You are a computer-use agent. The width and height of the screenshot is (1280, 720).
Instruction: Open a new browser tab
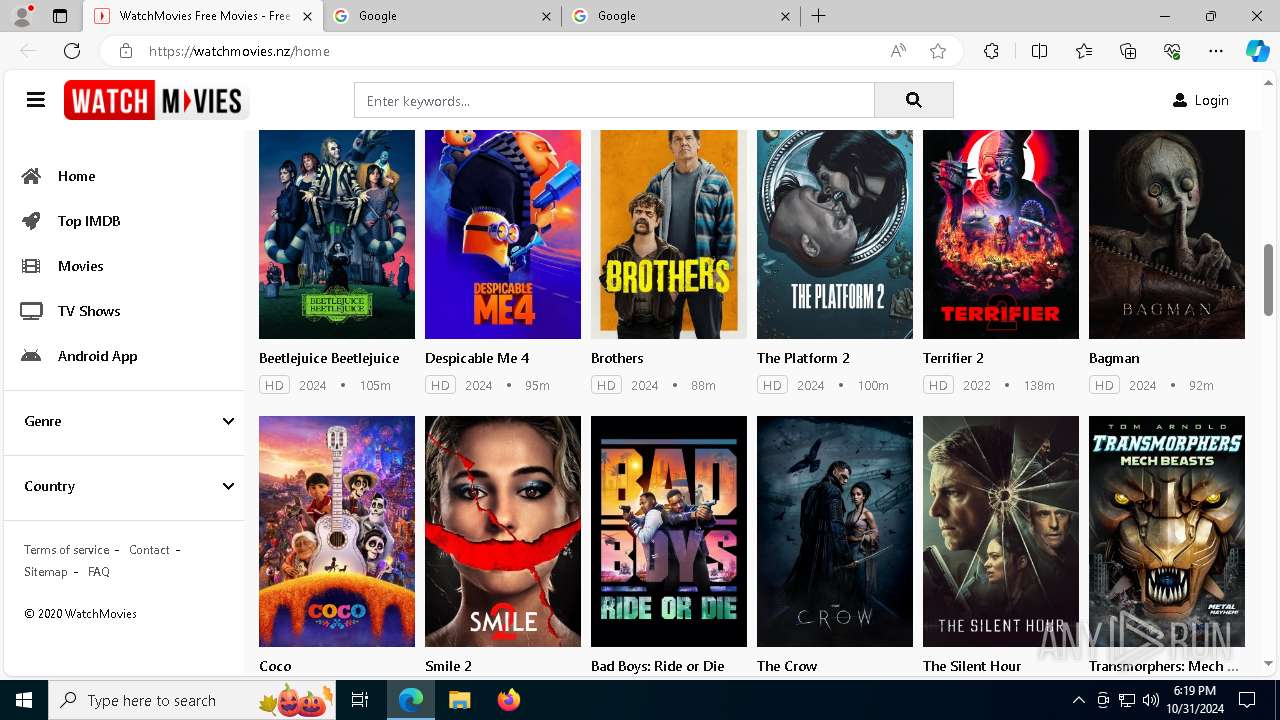coord(818,16)
